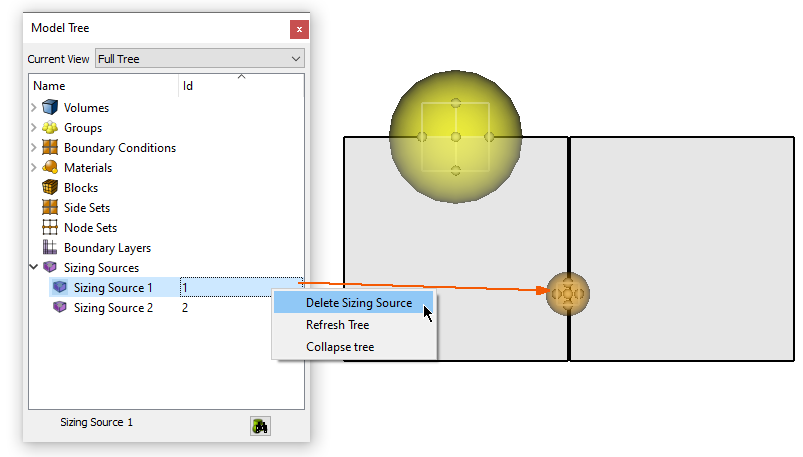Click the Node Sets icon
The image size is (803, 457).
[50, 228]
